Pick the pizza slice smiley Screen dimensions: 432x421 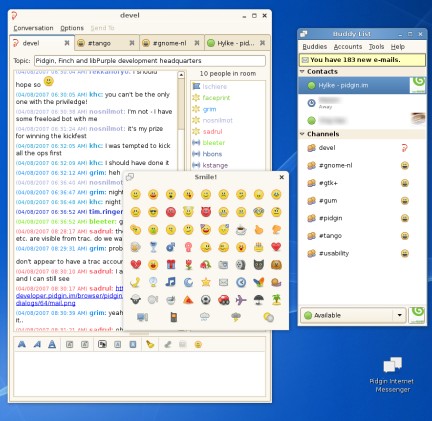(188, 300)
